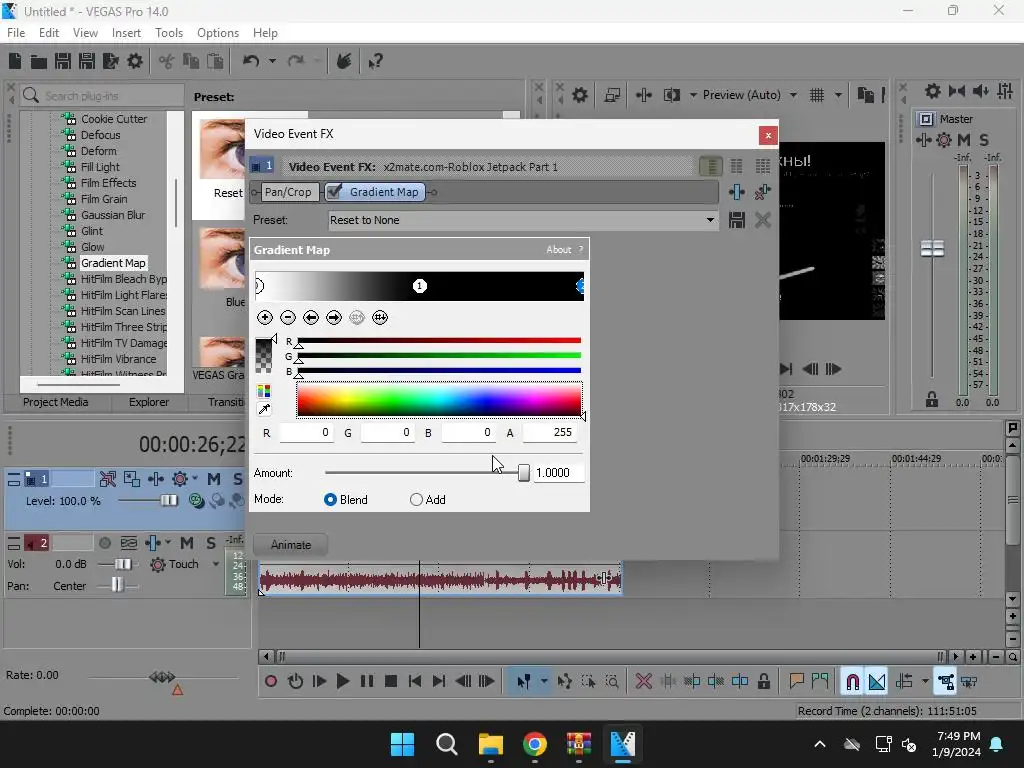Pause playback in the transport bar

pos(367,682)
